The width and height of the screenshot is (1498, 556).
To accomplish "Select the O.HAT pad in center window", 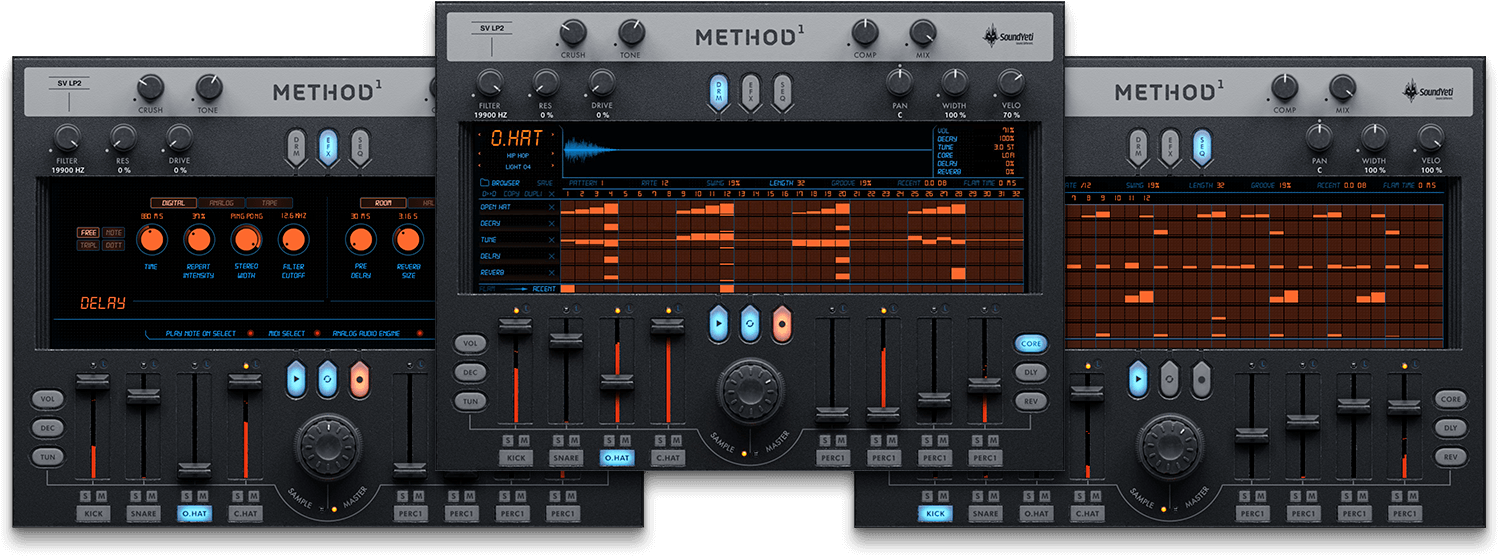I will (x=616, y=458).
